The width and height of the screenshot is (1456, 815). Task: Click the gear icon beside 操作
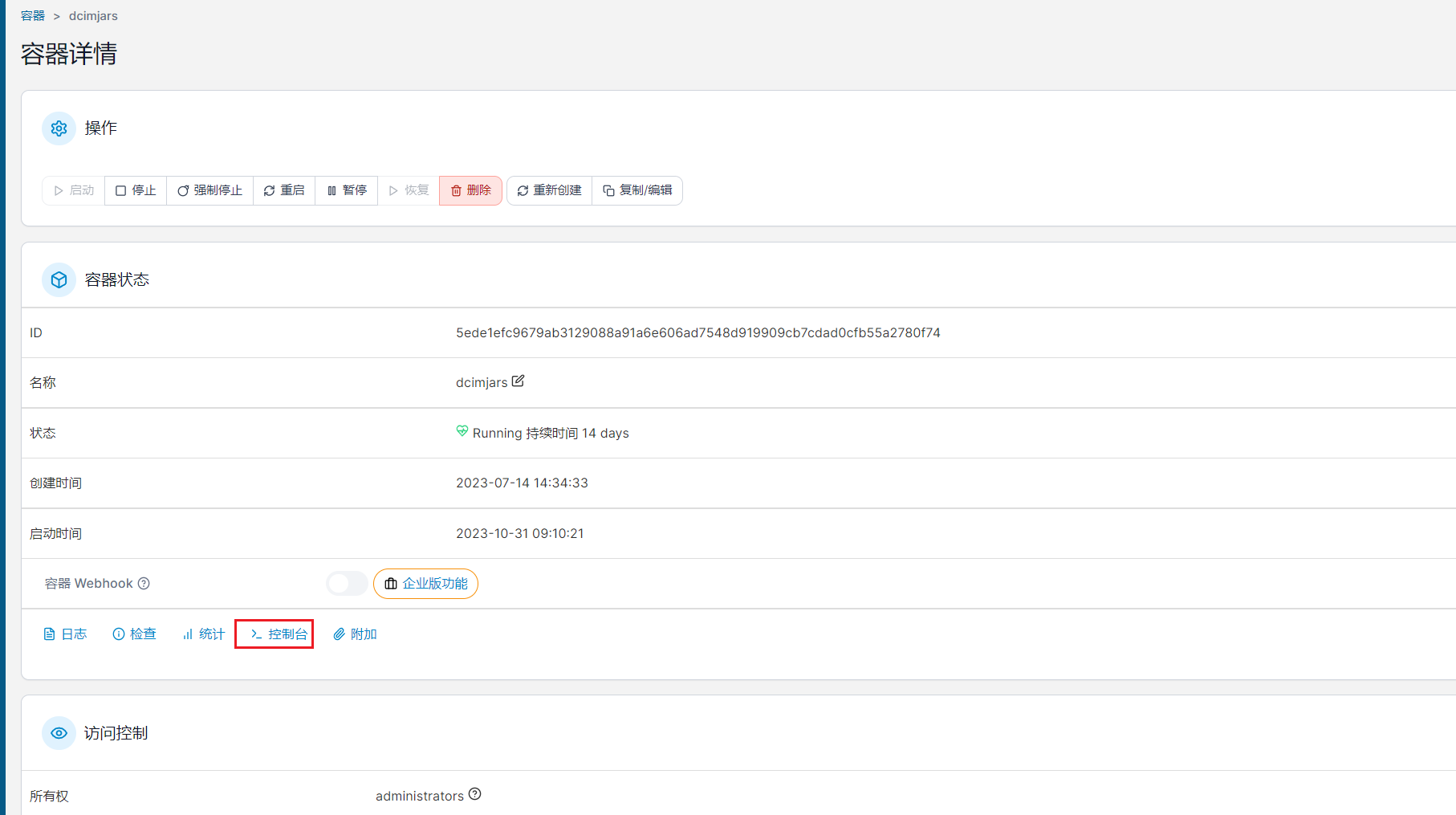(59, 128)
